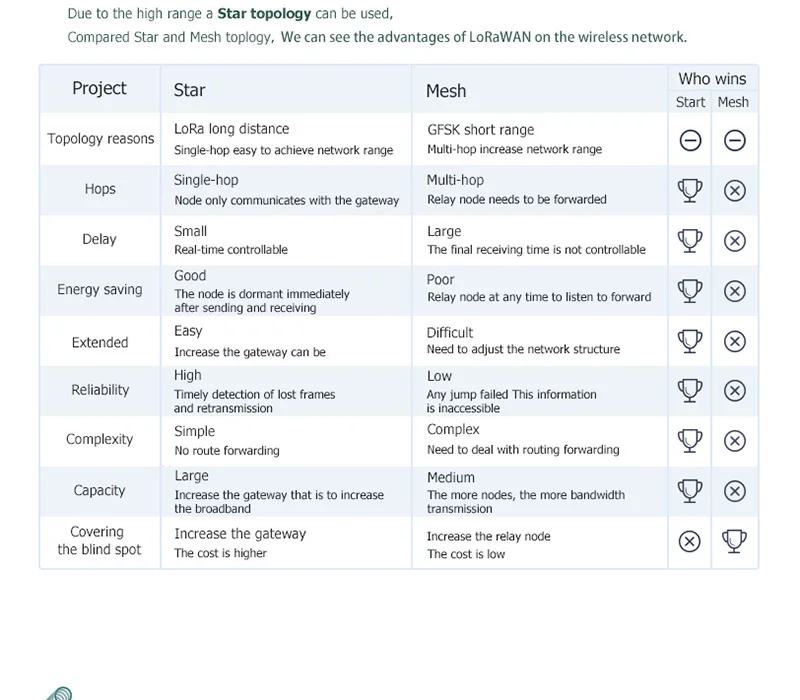This screenshot has height=700, width=800.
Task: Click the bold Star topology text
Action: (264, 14)
